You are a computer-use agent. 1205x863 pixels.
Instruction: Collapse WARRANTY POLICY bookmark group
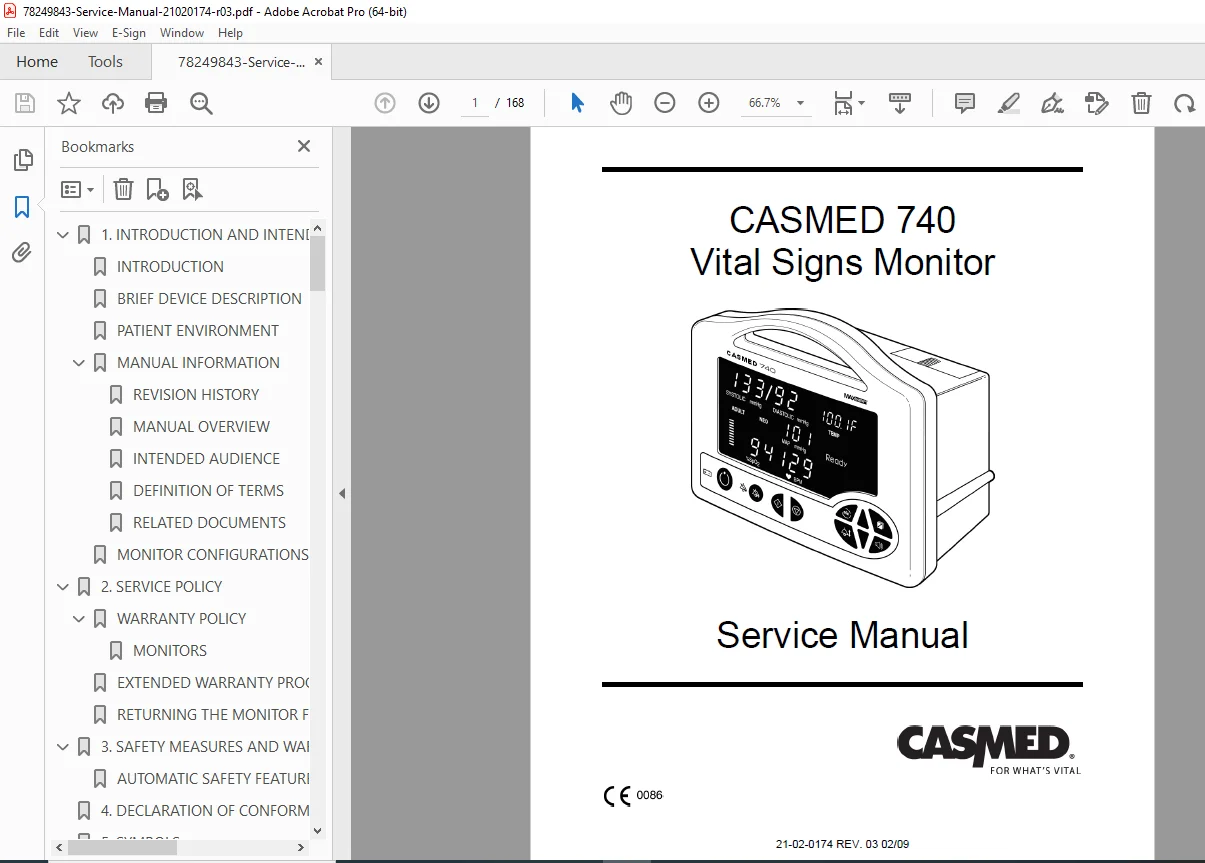pyautogui.click(x=79, y=619)
